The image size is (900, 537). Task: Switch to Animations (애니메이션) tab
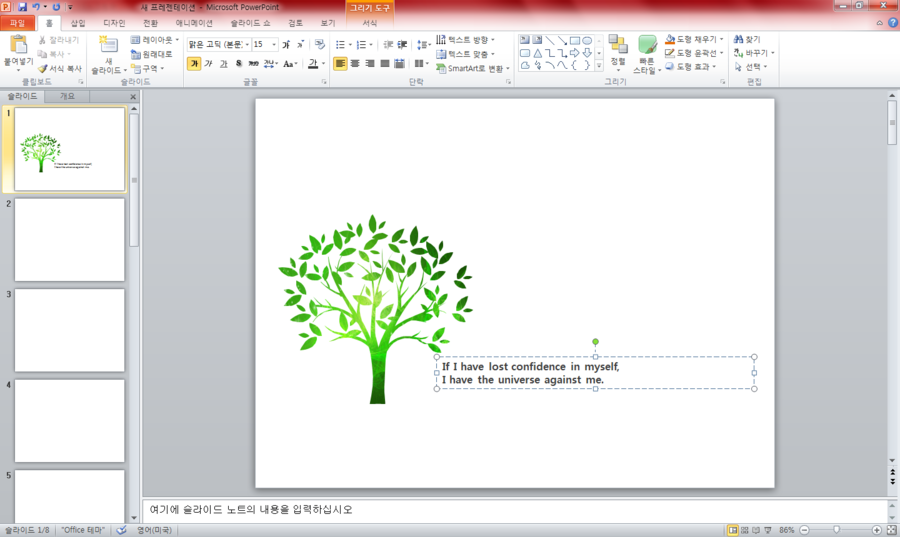click(194, 24)
